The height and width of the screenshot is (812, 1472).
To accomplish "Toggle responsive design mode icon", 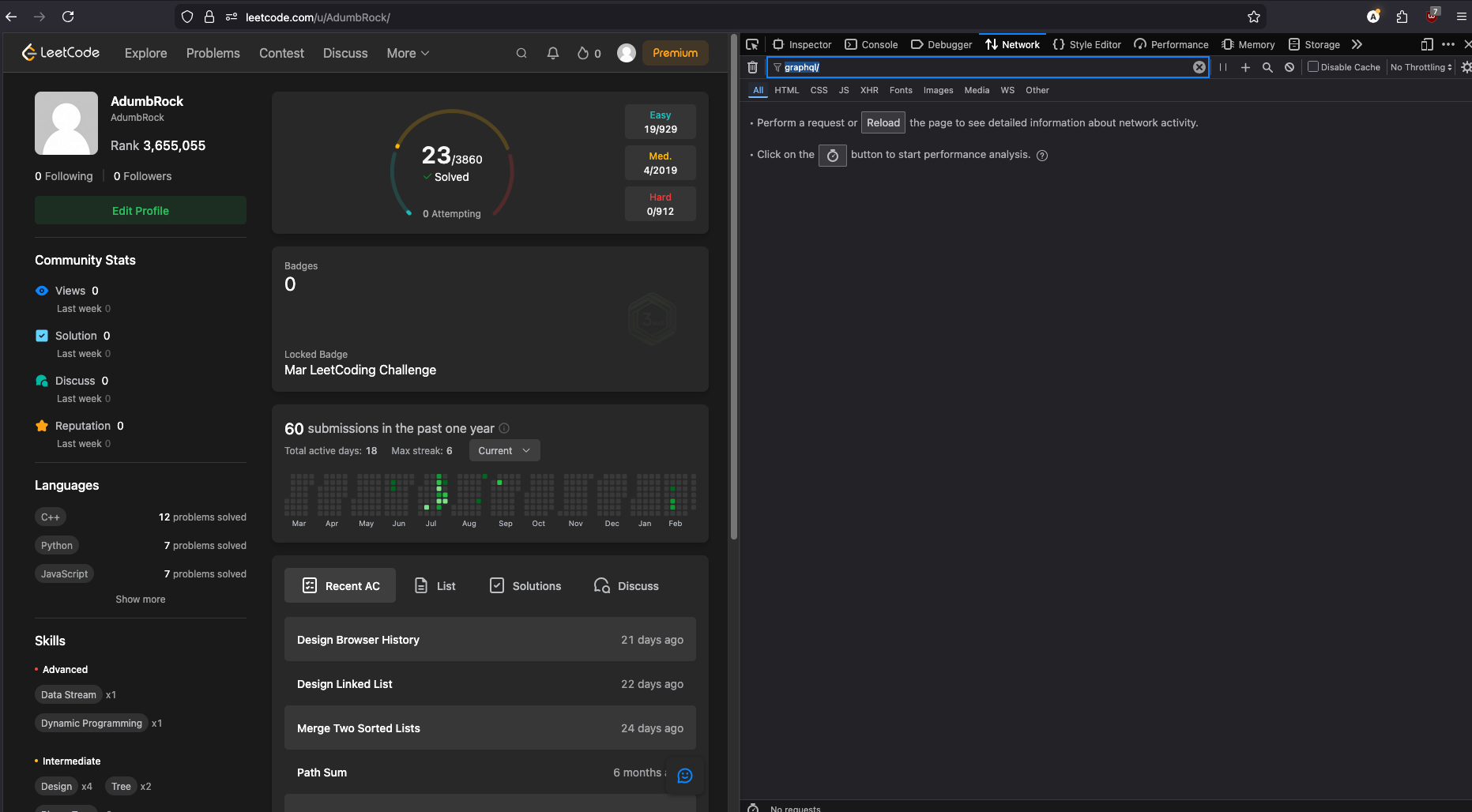I will point(1427,44).
